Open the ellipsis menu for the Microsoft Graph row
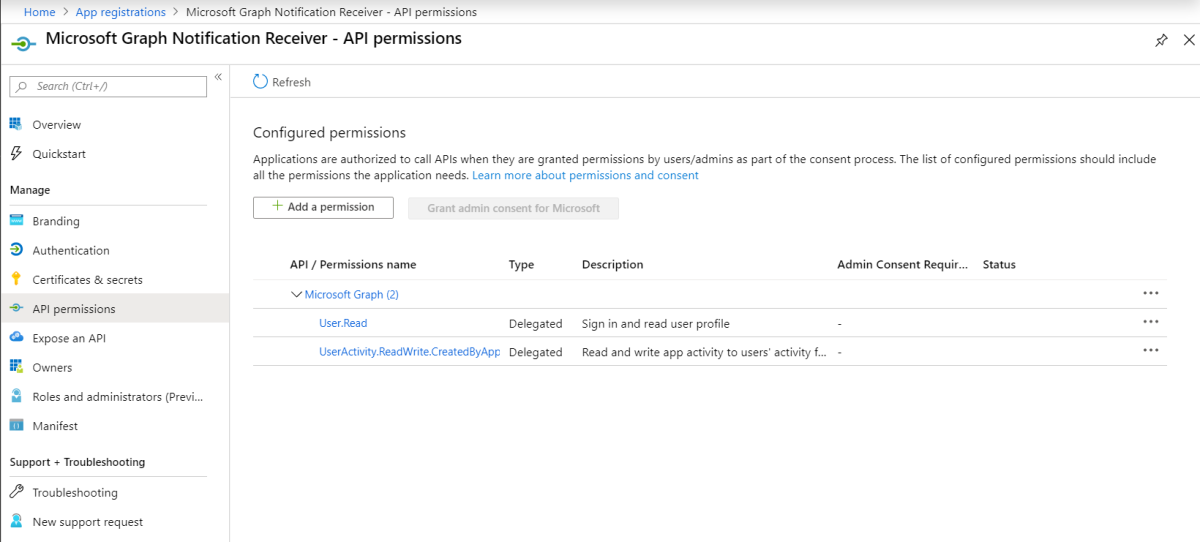The height and width of the screenshot is (542, 1200). tap(1150, 293)
